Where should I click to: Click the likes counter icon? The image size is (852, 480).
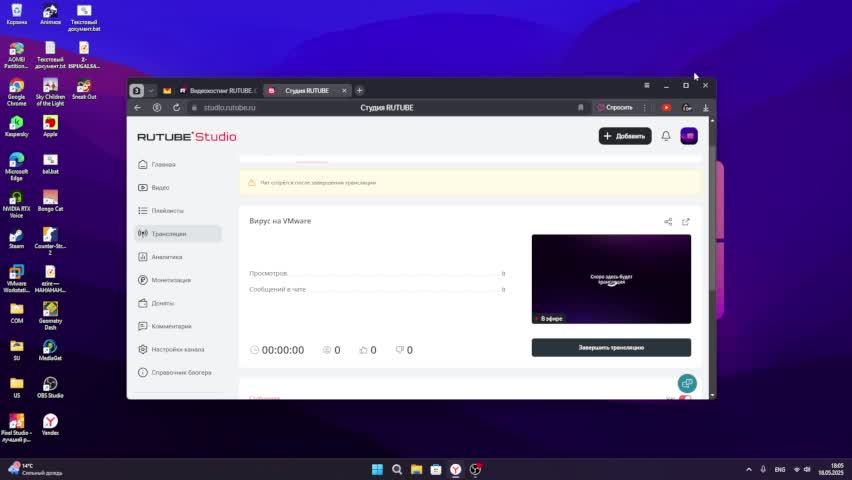click(364, 350)
